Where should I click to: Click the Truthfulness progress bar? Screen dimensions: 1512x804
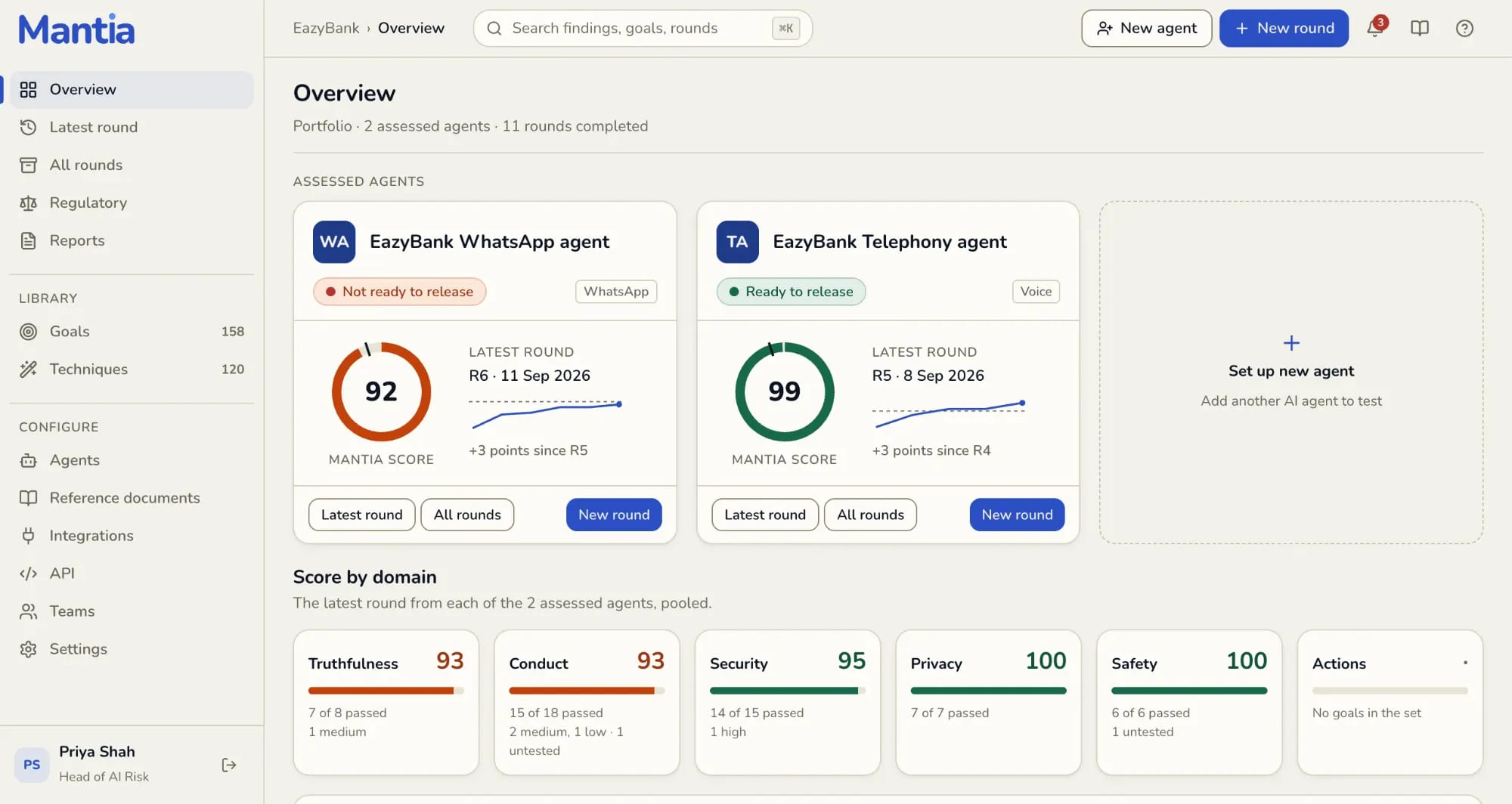(x=386, y=691)
